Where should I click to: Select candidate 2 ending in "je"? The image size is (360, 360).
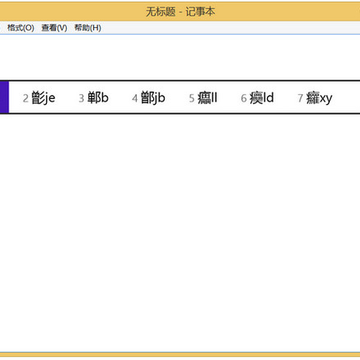39,98
